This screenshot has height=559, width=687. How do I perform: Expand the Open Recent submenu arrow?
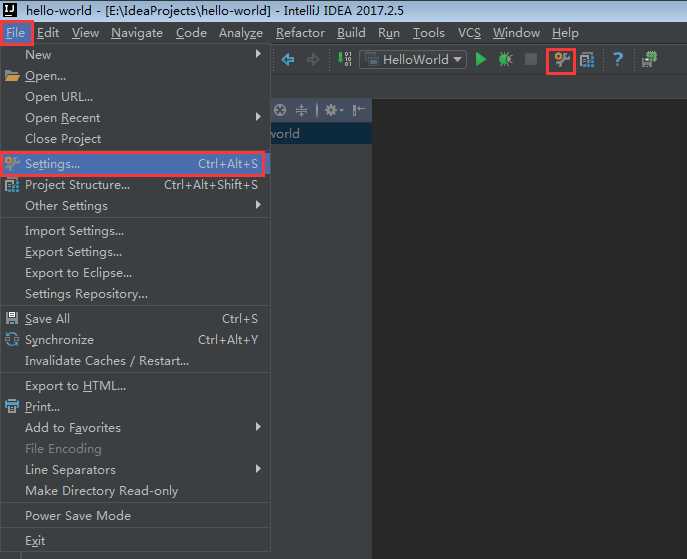tap(259, 117)
